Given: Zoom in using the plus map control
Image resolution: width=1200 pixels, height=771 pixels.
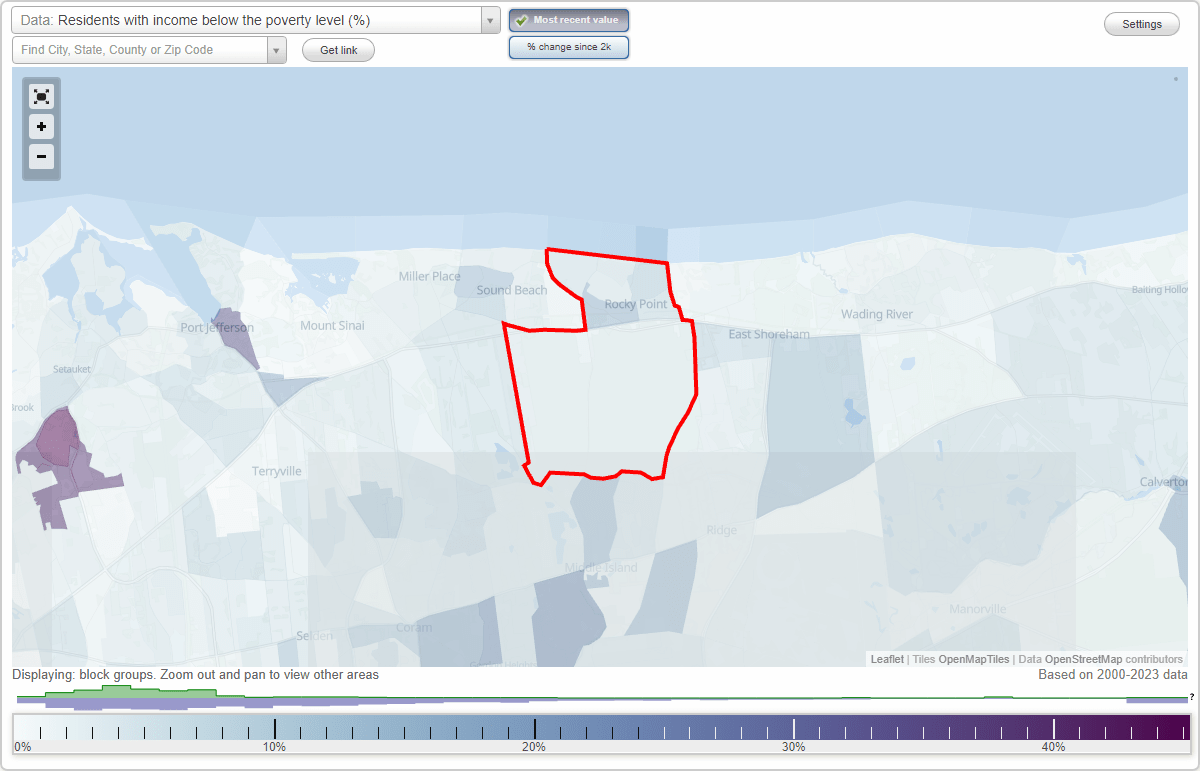Looking at the screenshot, I should click(41, 127).
